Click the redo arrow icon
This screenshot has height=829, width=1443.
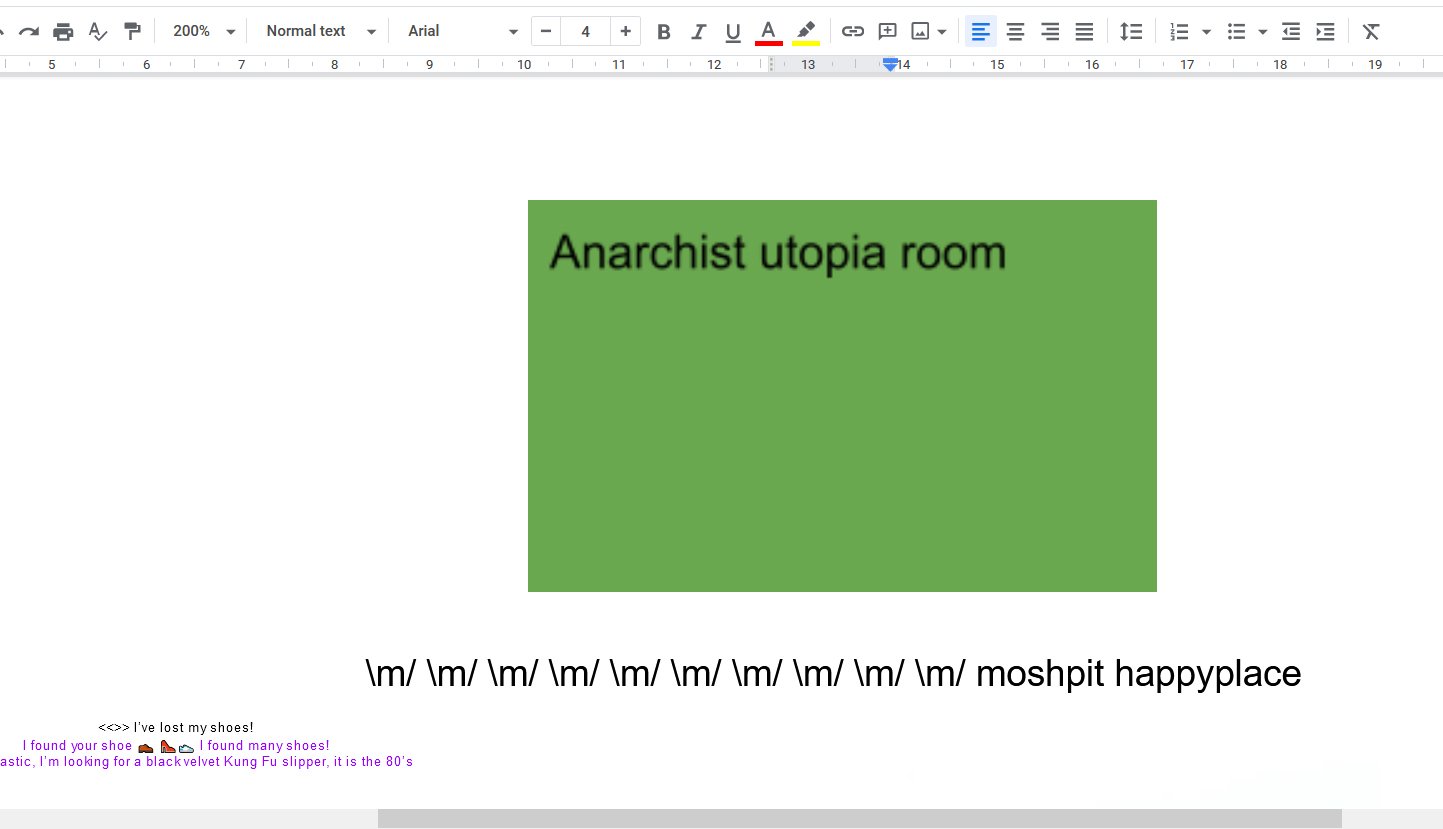(29, 31)
